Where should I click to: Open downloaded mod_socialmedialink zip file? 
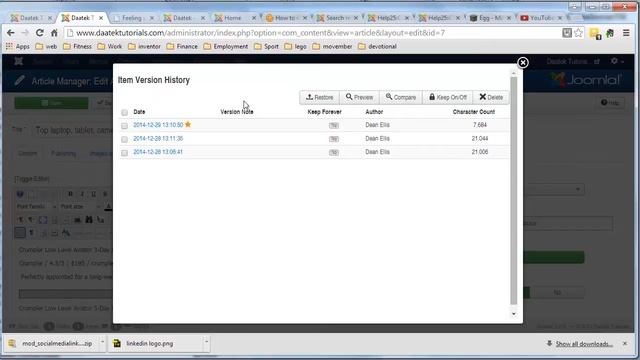pos(51,344)
